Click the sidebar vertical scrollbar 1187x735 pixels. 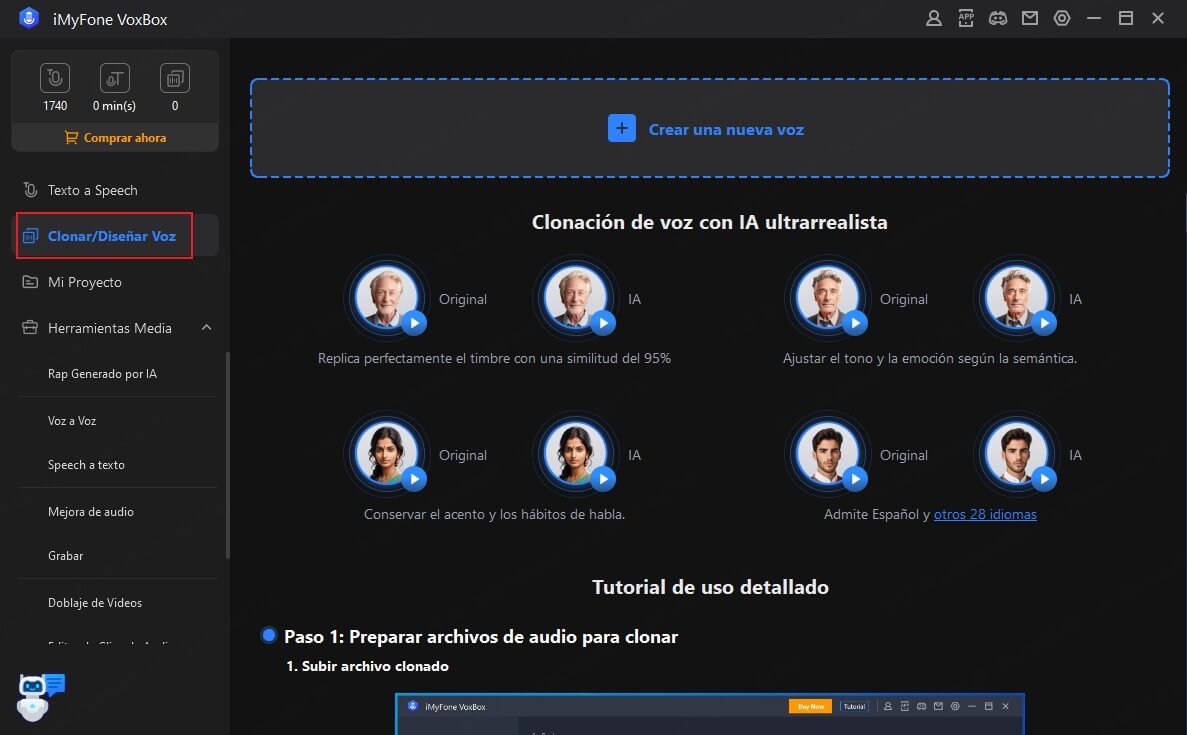pos(228,456)
